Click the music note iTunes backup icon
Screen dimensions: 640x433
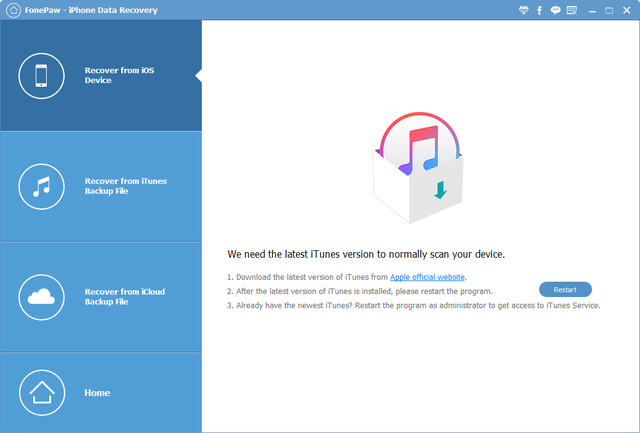pos(42,186)
